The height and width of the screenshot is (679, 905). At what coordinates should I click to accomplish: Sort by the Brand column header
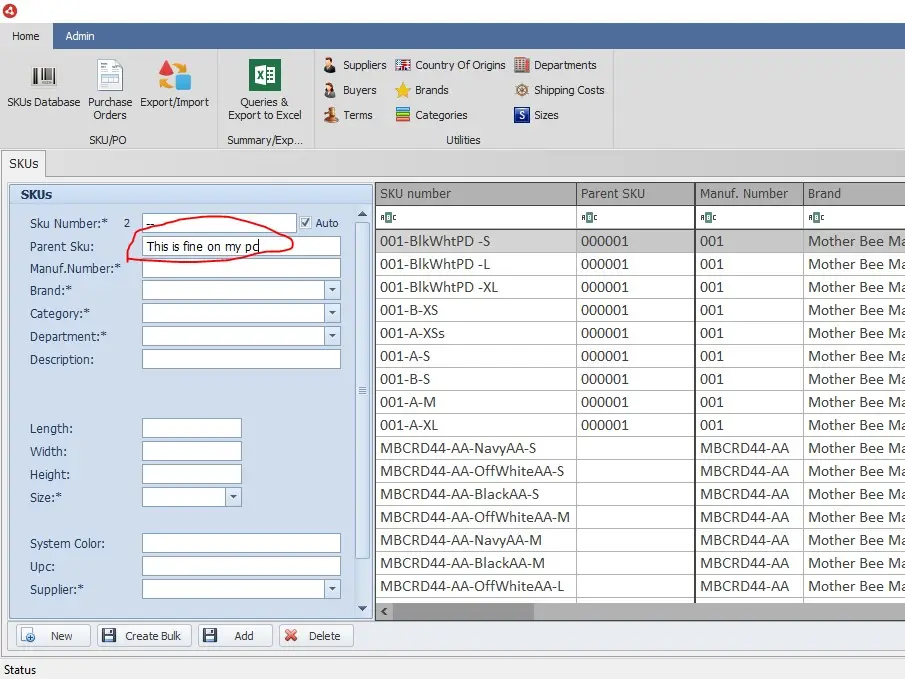(x=854, y=194)
